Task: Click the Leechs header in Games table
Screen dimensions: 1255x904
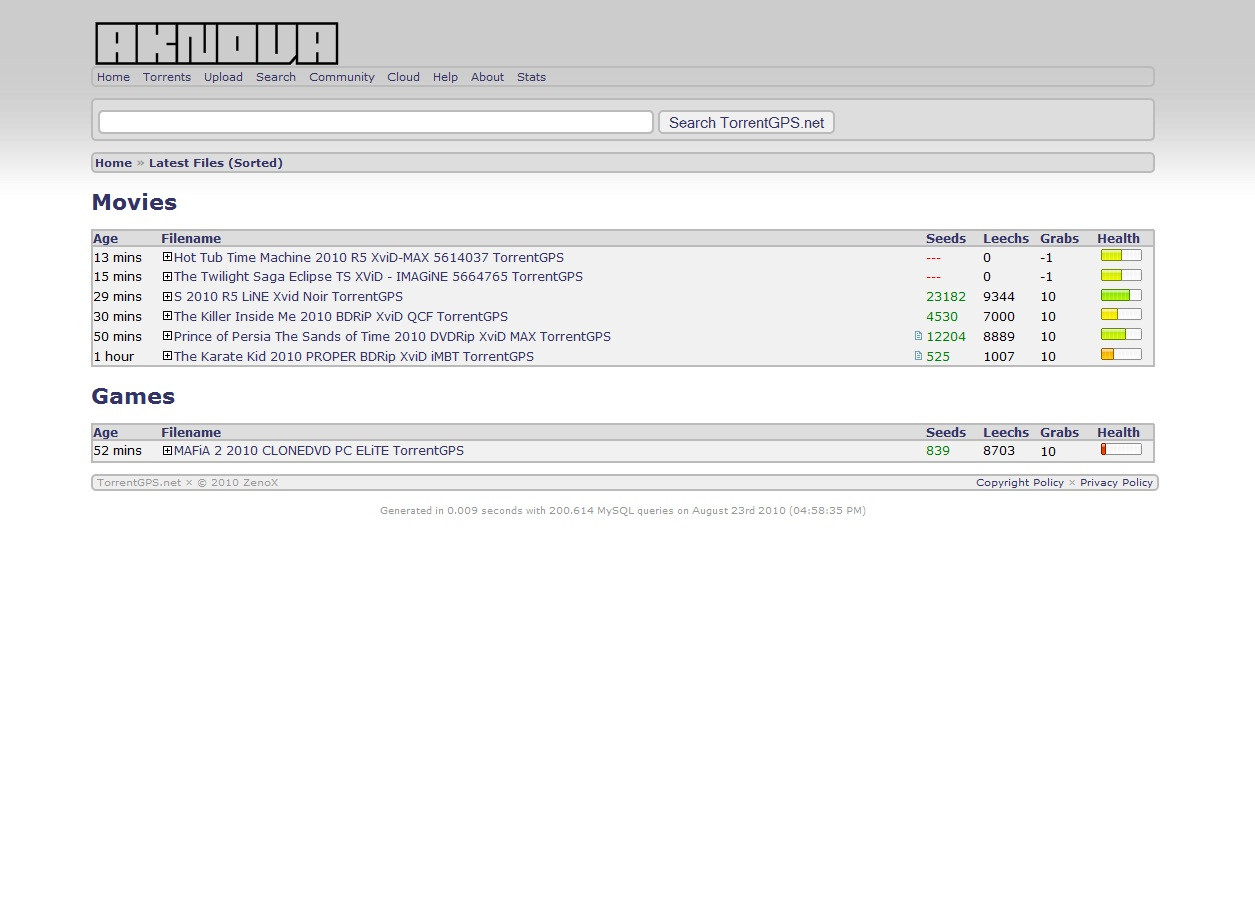Action: 1006,432
